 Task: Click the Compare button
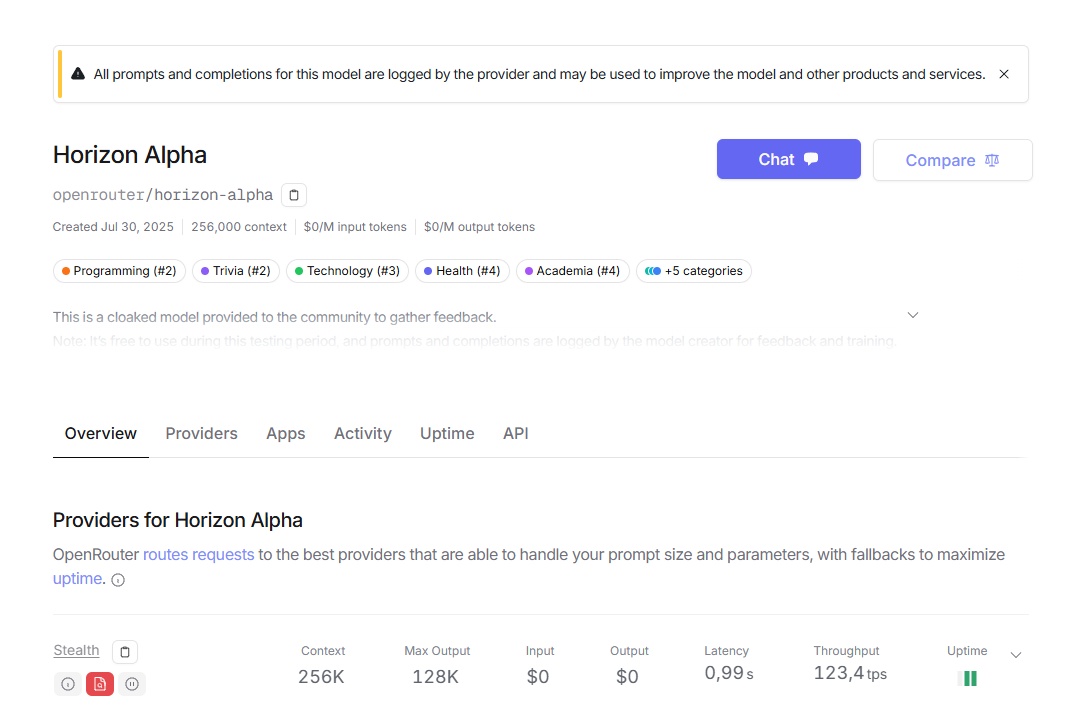952,160
